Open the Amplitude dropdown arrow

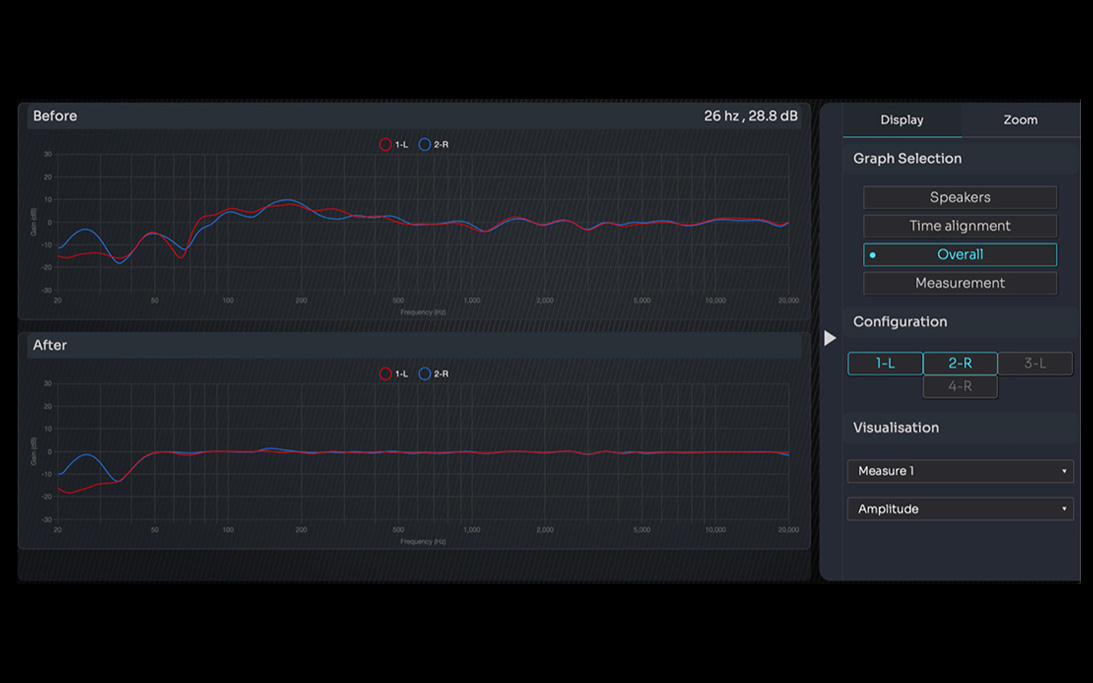click(x=1063, y=509)
